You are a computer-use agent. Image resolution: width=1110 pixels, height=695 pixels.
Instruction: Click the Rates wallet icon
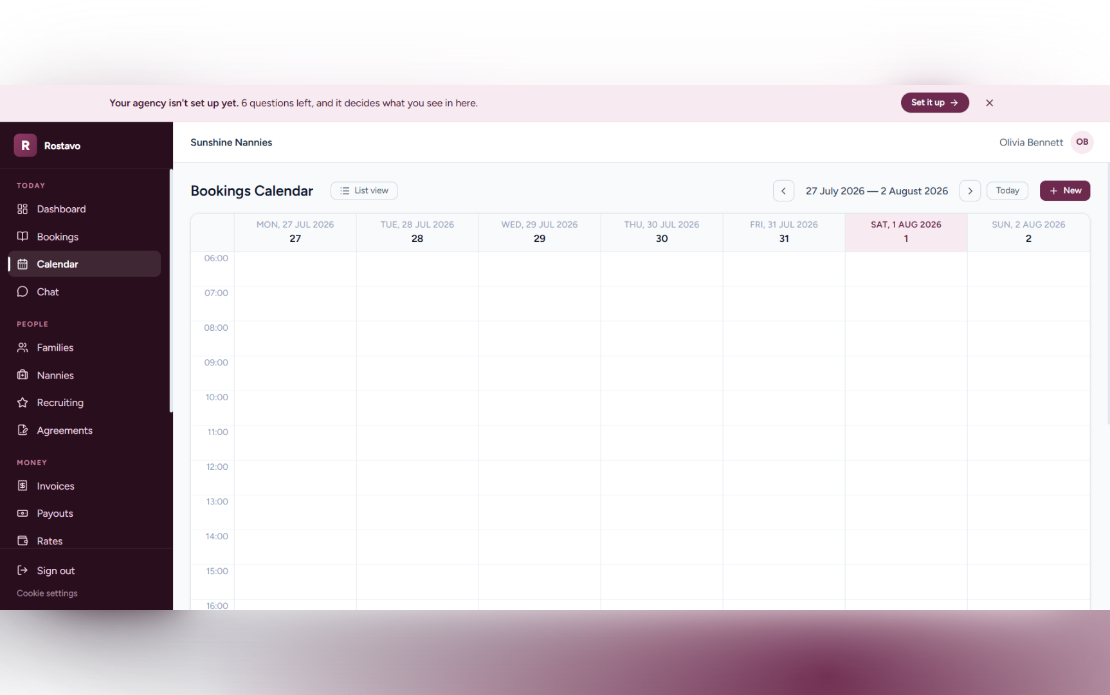pyautogui.click(x=23, y=541)
